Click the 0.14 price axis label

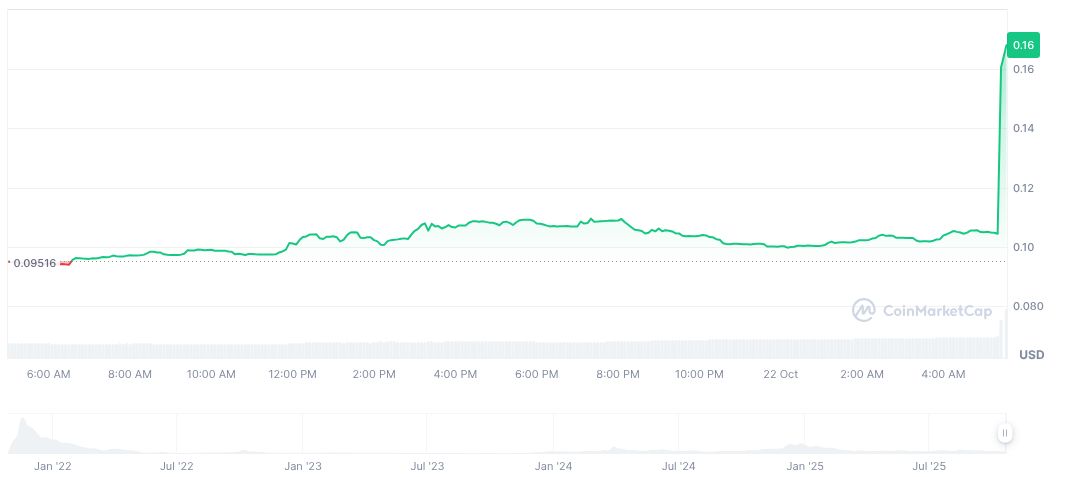[1022, 129]
